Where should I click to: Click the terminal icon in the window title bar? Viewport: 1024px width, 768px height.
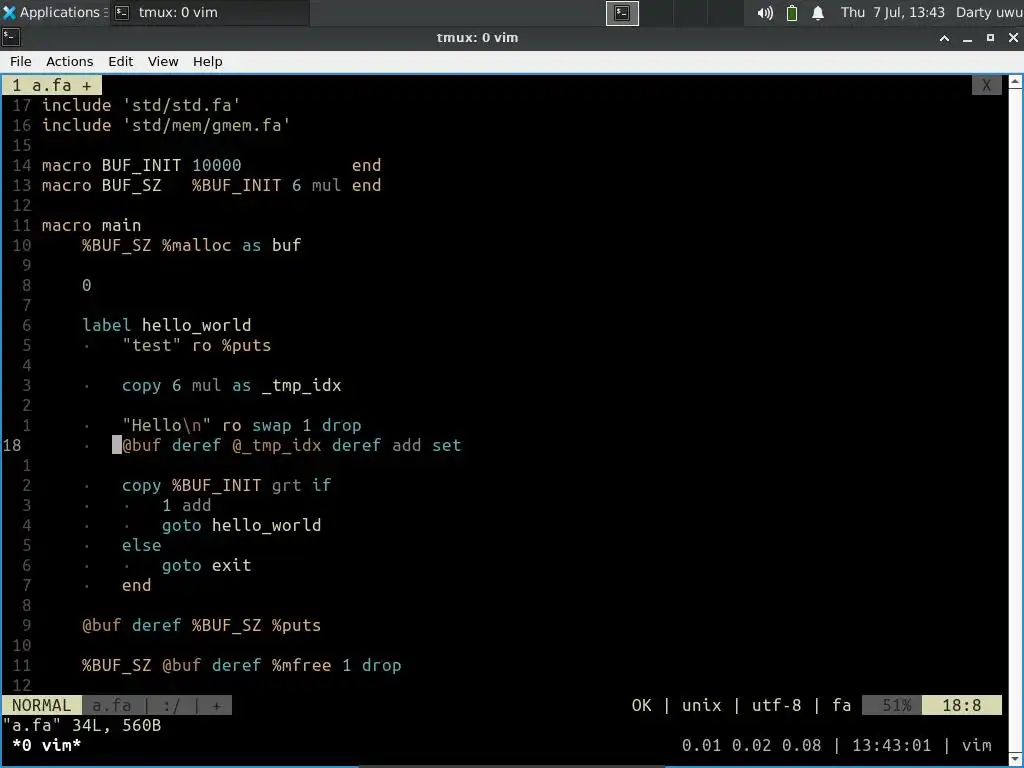pos(11,37)
